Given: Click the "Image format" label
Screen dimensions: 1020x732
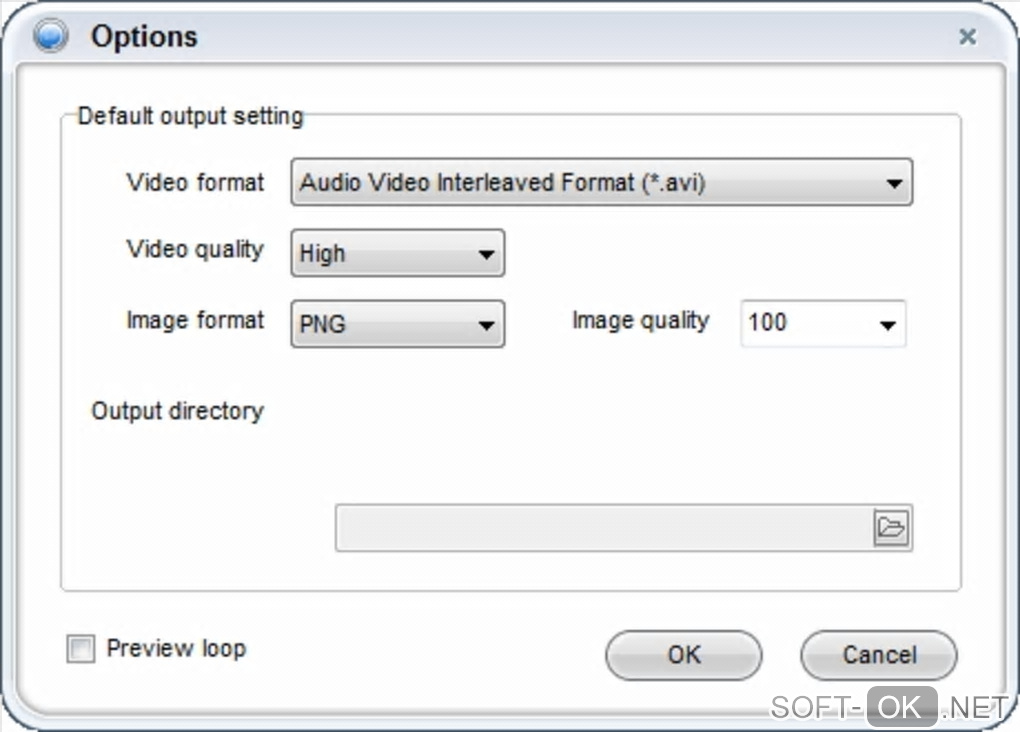Looking at the screenshot, I should click(x=195, y=320).
